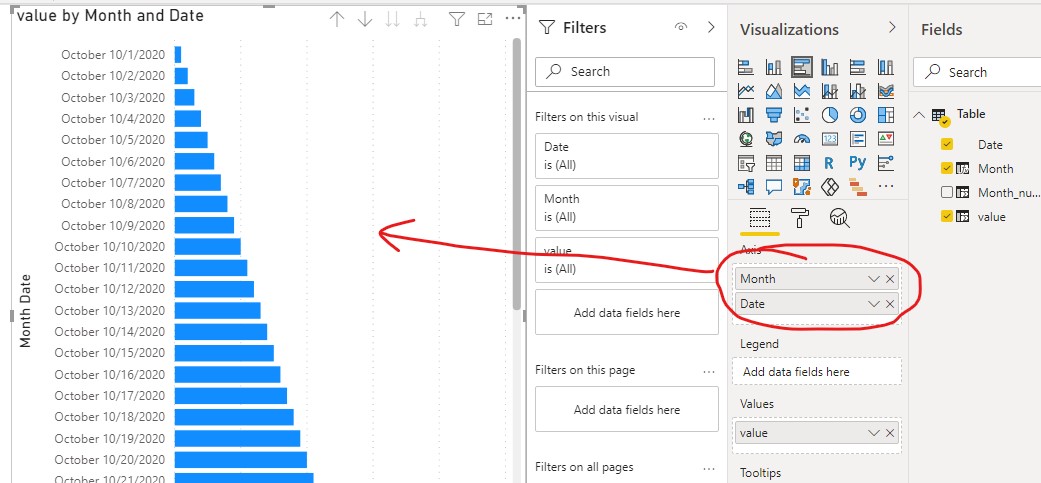
Task: Insert the Map globe visual
Action: tap(746, 139)
